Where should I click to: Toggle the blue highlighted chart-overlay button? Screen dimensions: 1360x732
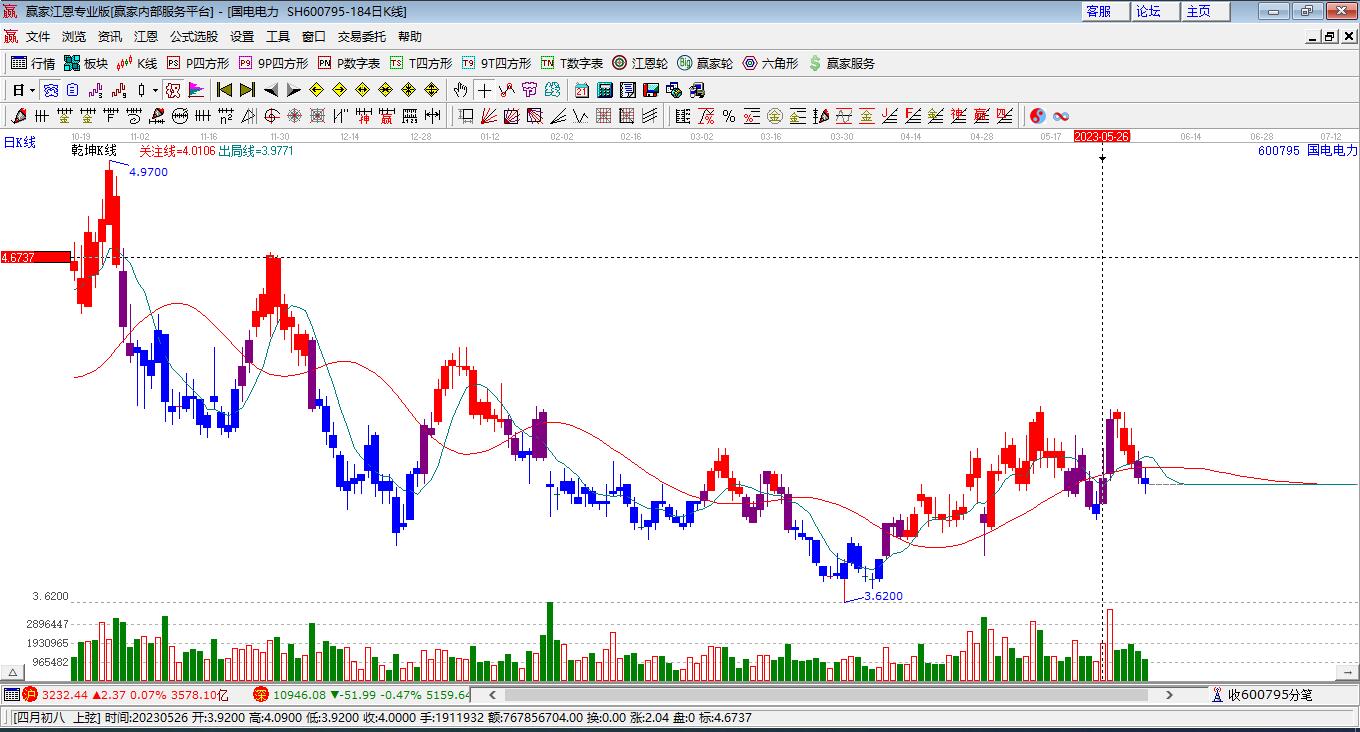click(x=50, y=90)
